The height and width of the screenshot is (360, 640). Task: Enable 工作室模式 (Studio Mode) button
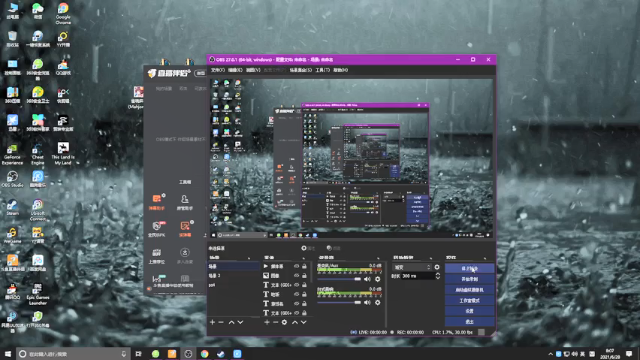point(469,300)
